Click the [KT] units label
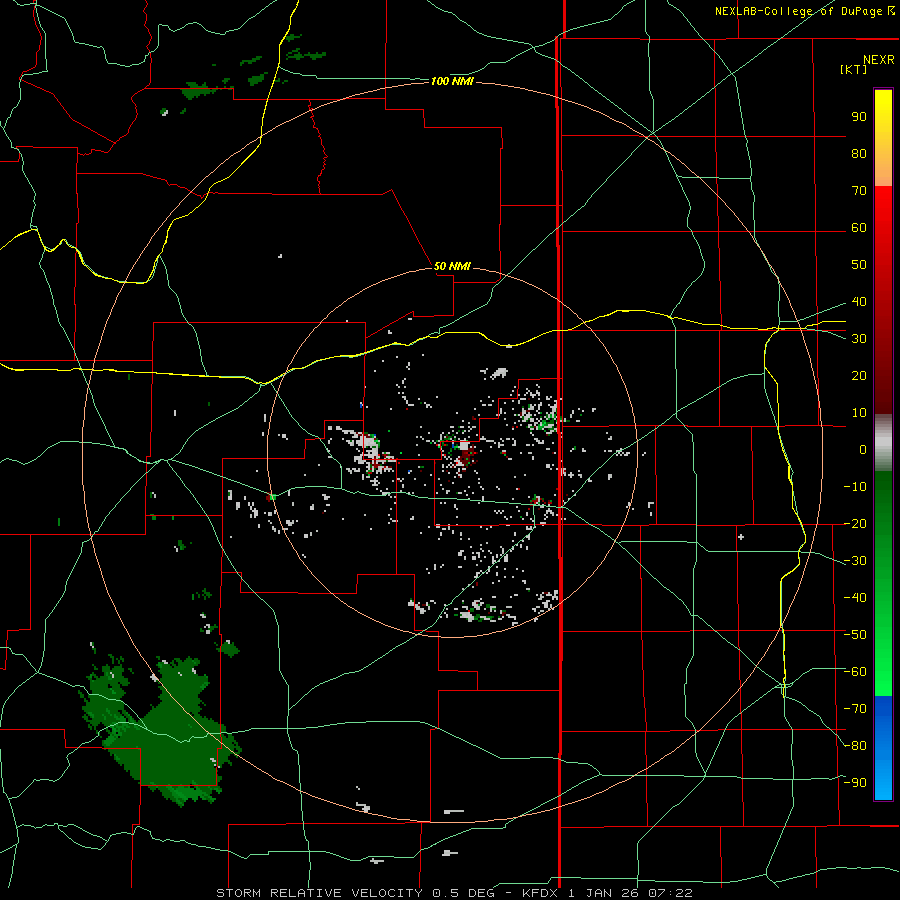 tap(853, 69)
